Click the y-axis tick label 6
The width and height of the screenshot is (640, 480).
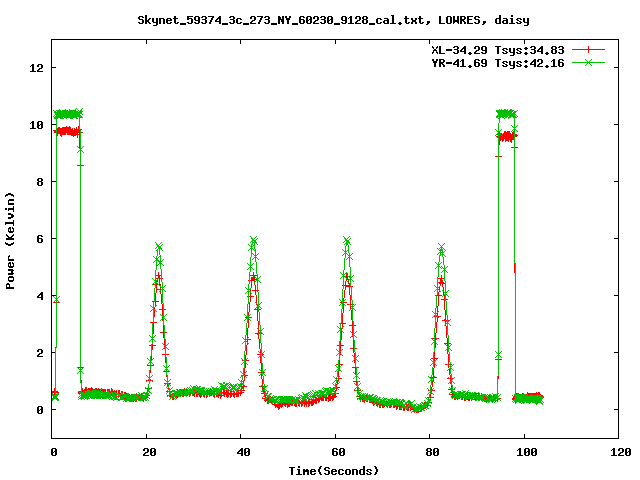(40, 239)
